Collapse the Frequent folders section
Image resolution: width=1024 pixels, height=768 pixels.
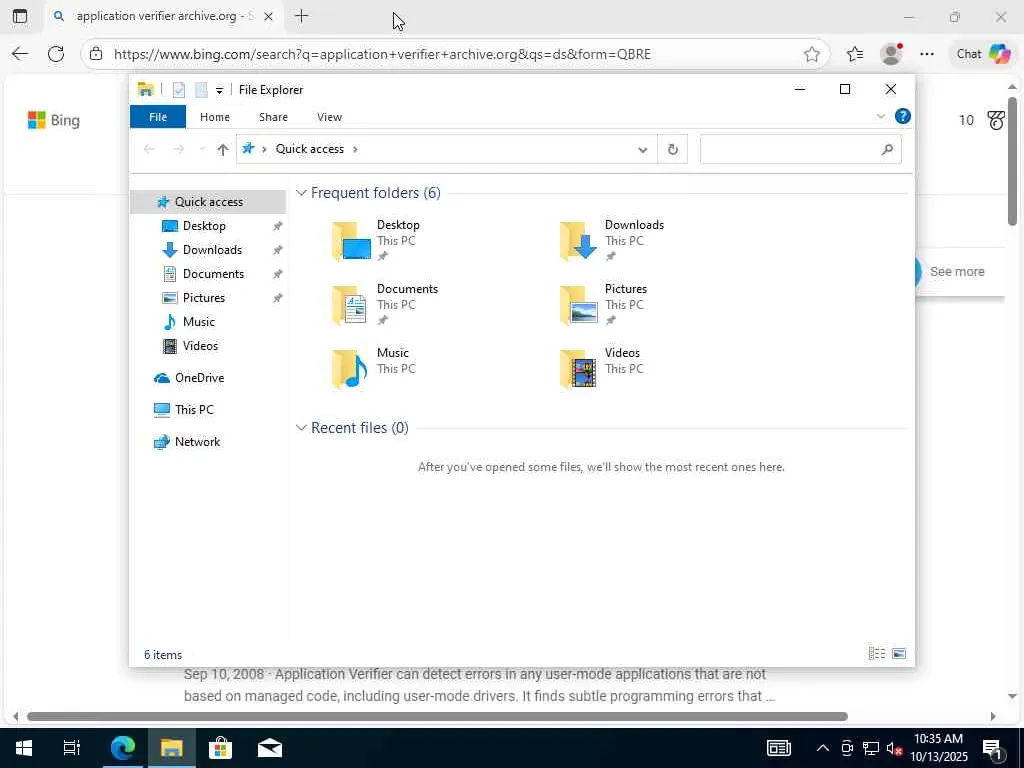301,193
